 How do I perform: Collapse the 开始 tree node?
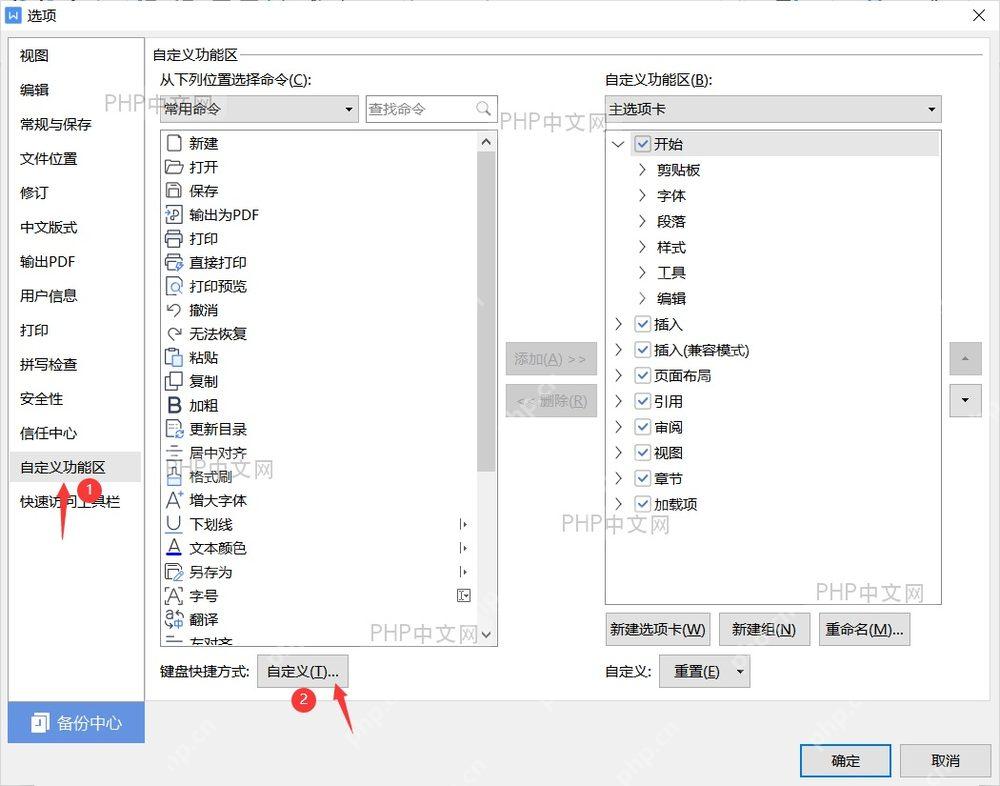(617, 144)
